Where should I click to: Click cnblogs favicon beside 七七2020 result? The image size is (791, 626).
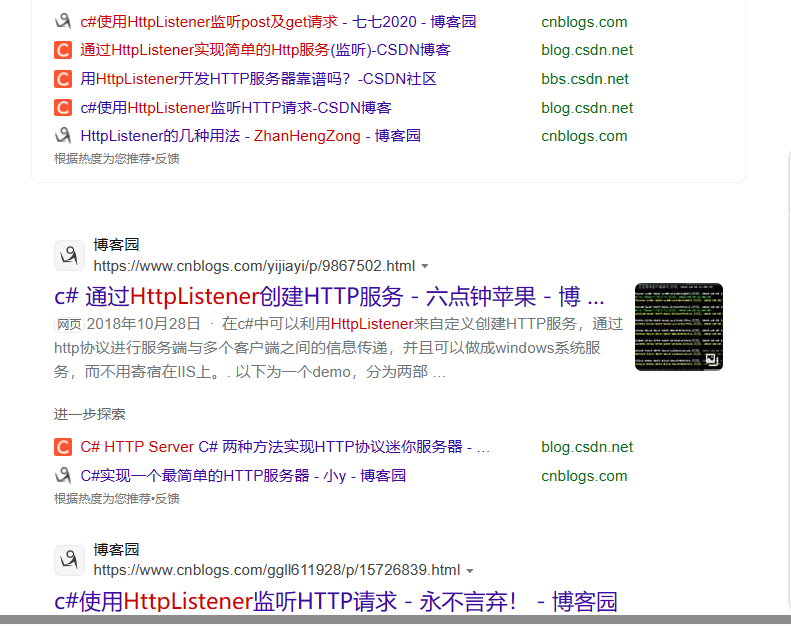(x=63, y=22)
